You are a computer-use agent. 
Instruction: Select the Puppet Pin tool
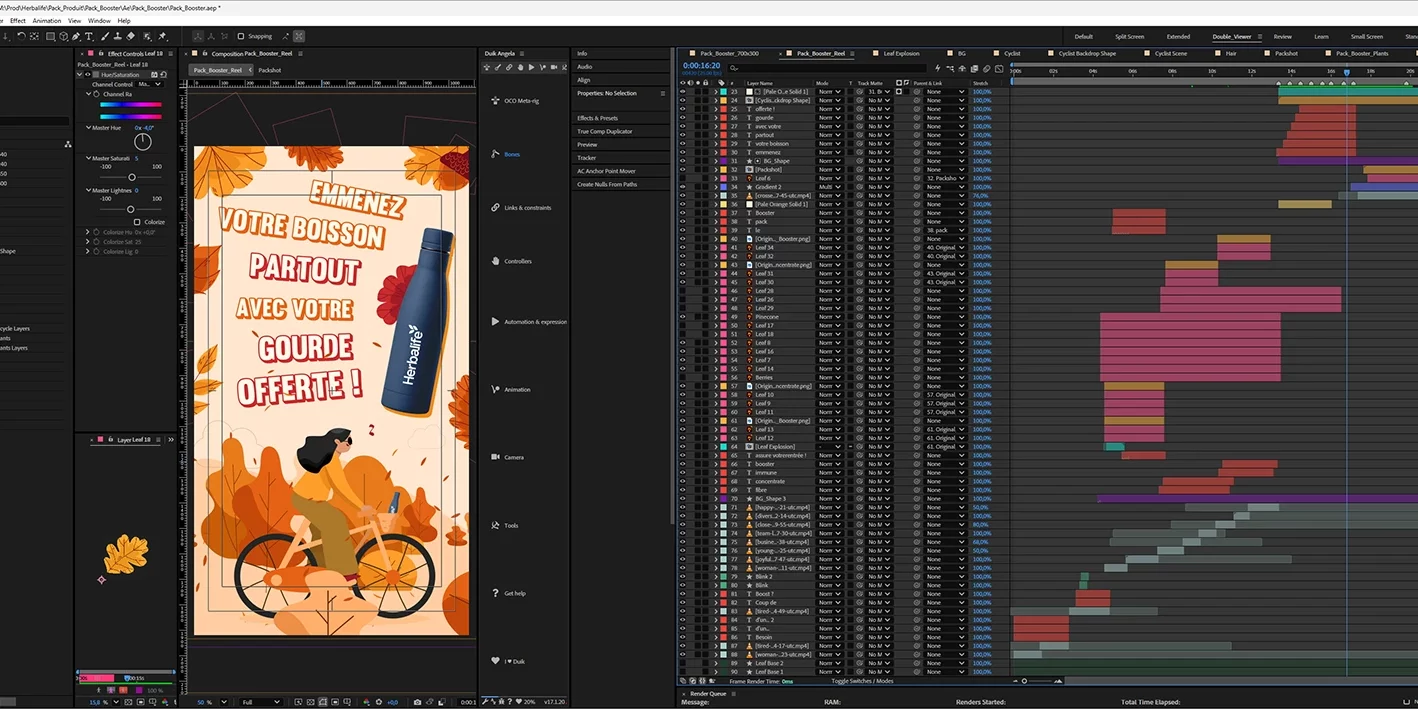[162, 36]
